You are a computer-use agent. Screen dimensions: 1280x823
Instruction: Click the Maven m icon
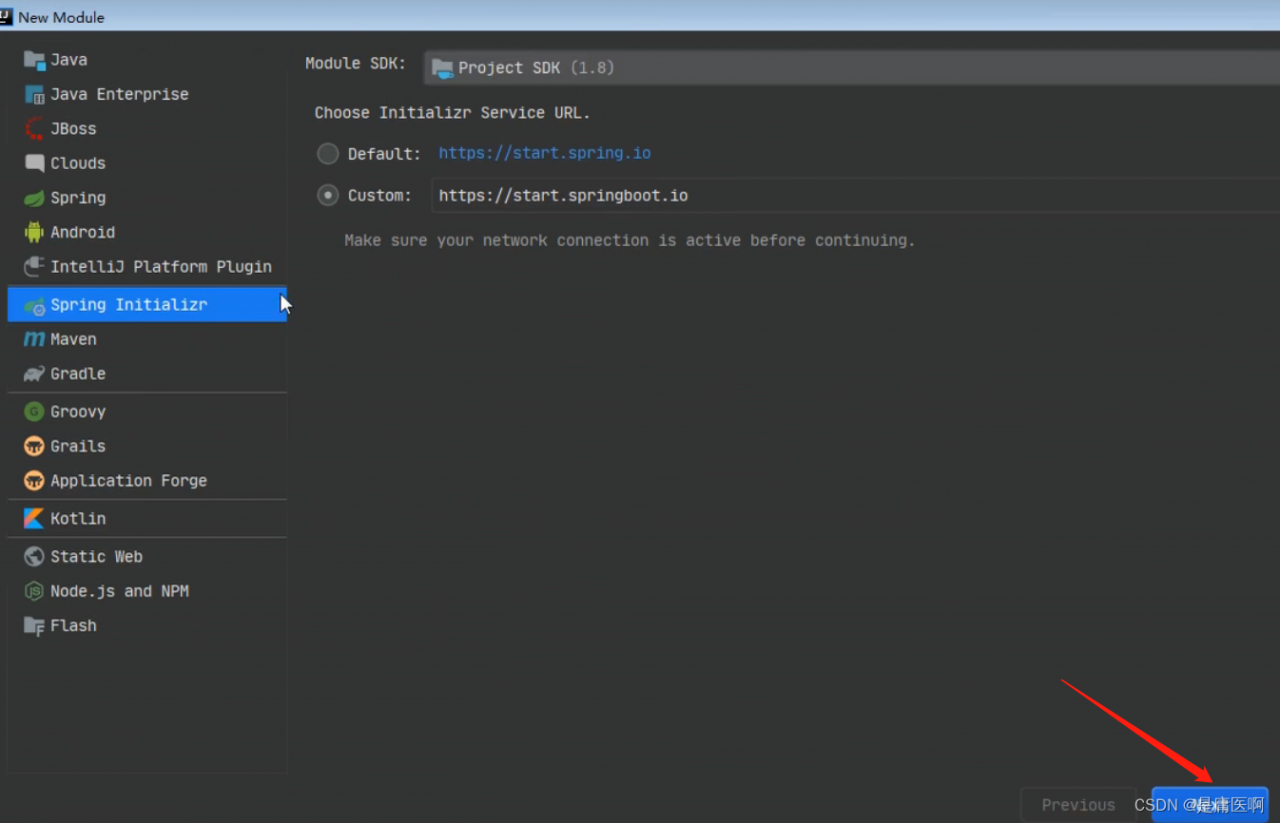34,339
